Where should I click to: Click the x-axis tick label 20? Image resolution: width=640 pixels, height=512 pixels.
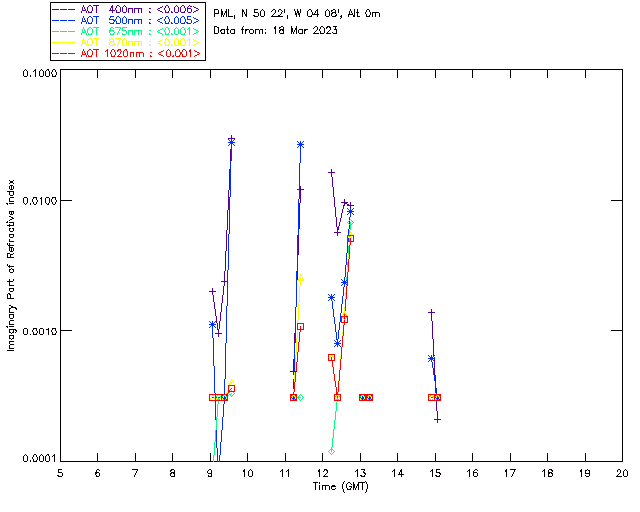[x=622, y=474]
